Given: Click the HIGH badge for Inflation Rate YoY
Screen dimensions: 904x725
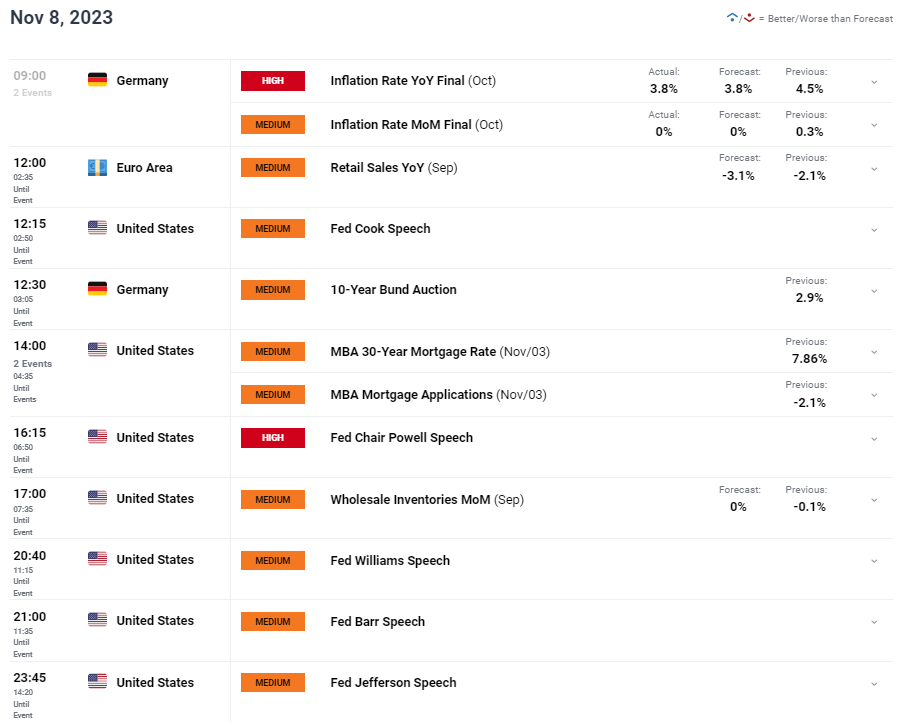Looking at the screenshot, I should click(272, 81).
